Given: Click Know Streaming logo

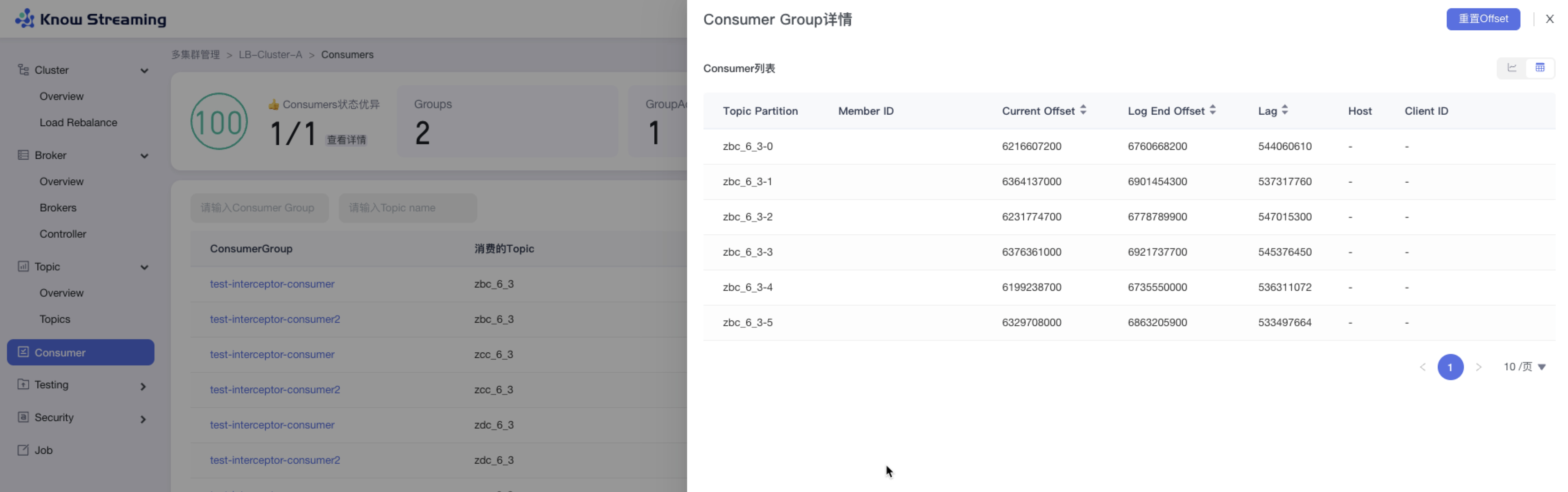Looking at the screenshot, I should tap(90, 19).
